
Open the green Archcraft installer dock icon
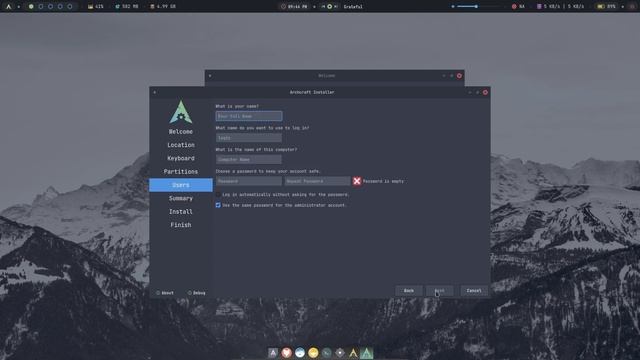pyautogui.click(x=367, y=353)
